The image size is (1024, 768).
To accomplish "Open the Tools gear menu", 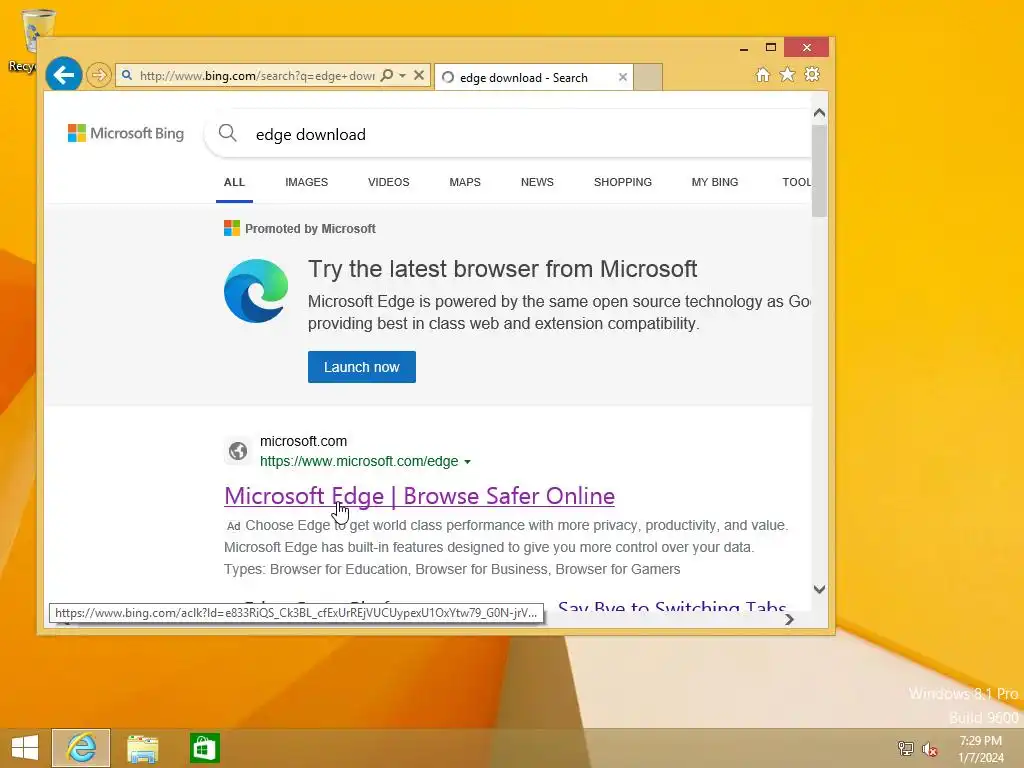I will [x=812, y=74].
